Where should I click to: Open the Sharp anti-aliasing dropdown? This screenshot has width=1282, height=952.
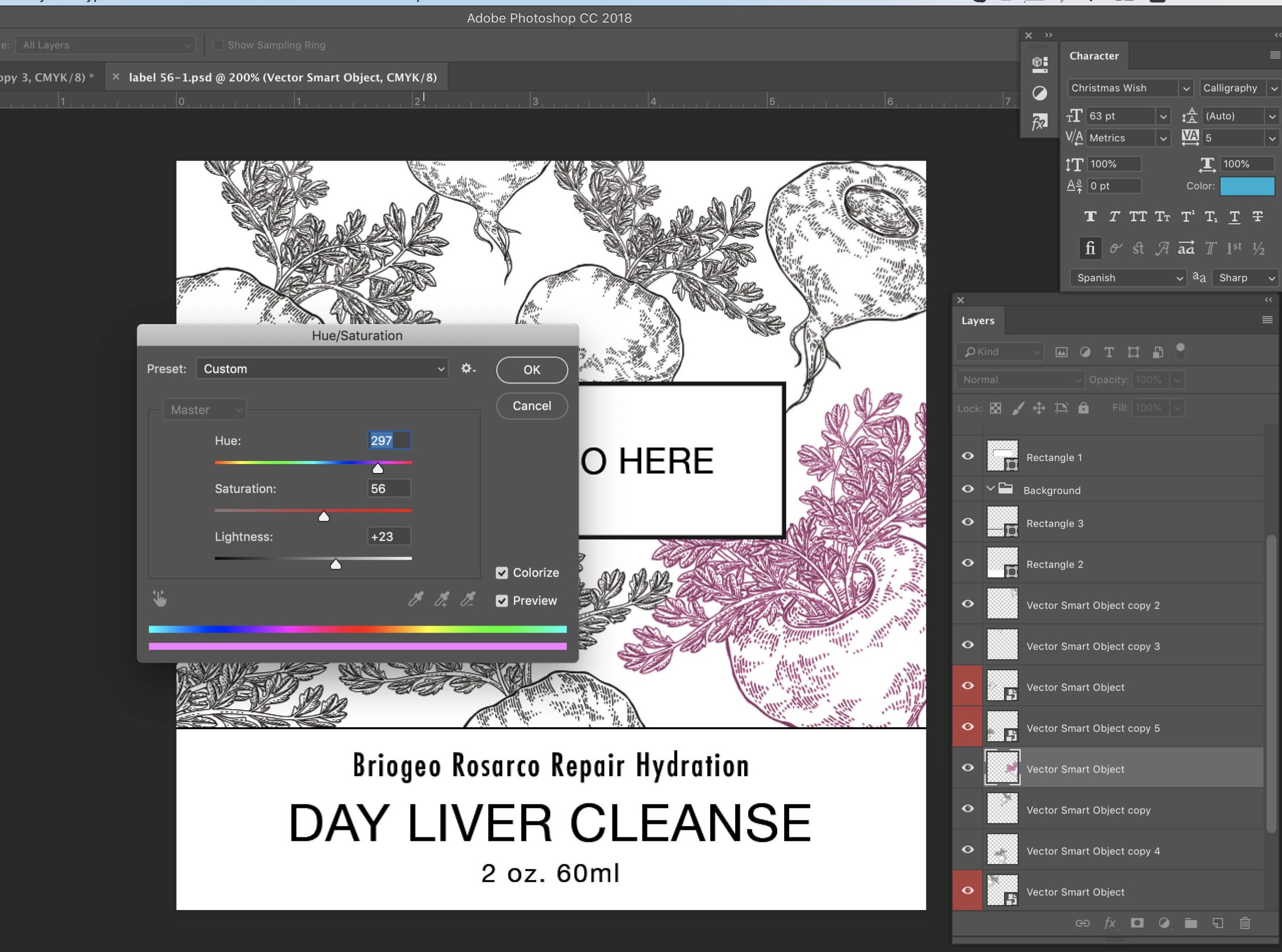[x=1245, y=278]
